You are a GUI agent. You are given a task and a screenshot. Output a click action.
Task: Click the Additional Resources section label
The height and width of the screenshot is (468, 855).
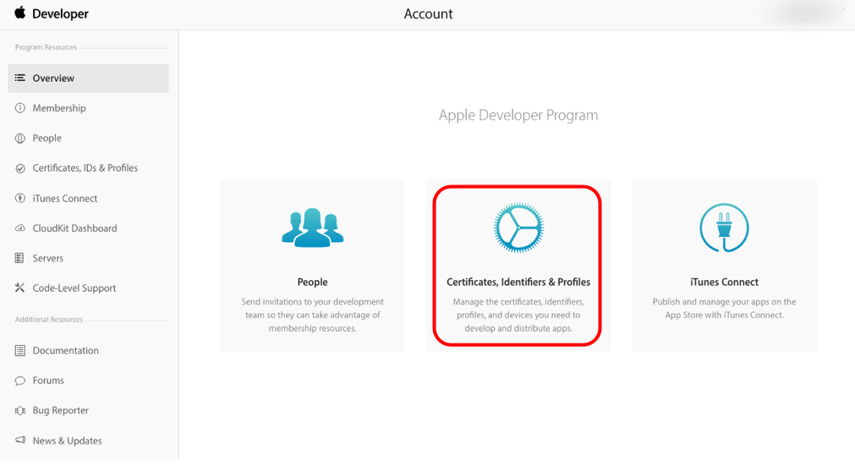coord(49,319)
